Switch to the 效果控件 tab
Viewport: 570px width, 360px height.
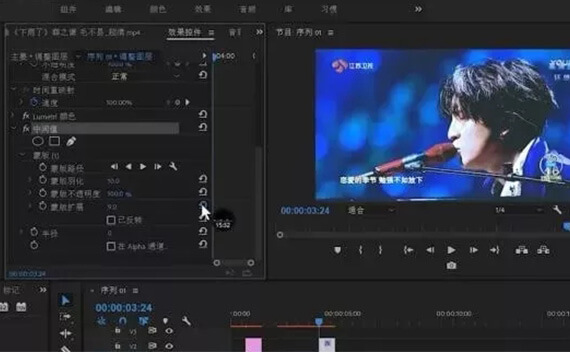[185, 32]
